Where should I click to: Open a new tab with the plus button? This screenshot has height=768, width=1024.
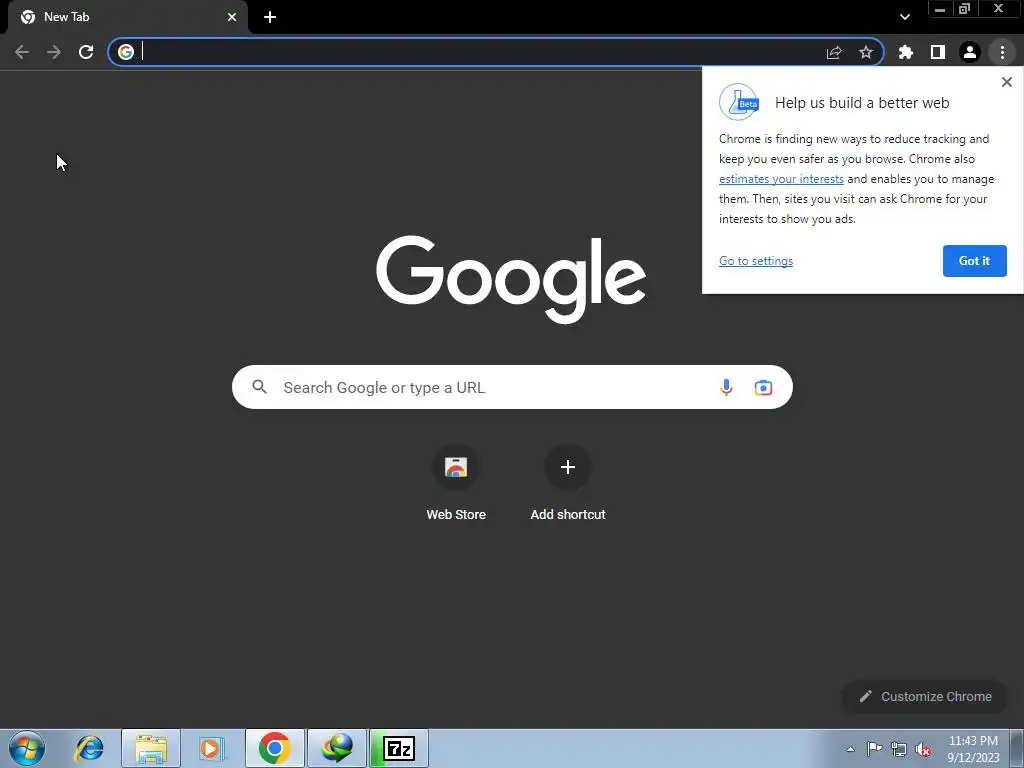coord(270,17)
